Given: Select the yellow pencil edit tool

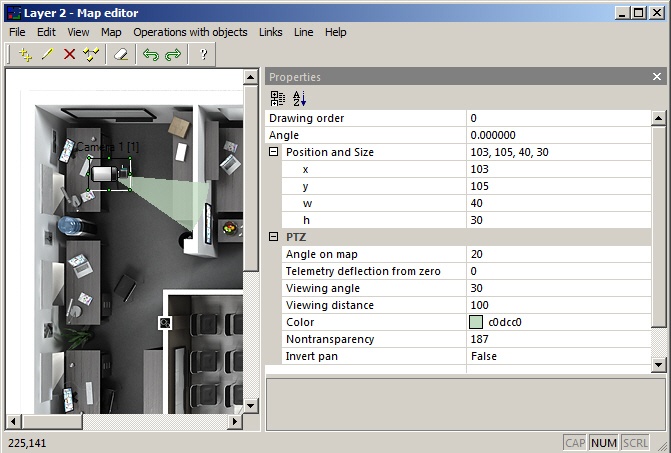Looking at the screenshot, I should (47, 54).
